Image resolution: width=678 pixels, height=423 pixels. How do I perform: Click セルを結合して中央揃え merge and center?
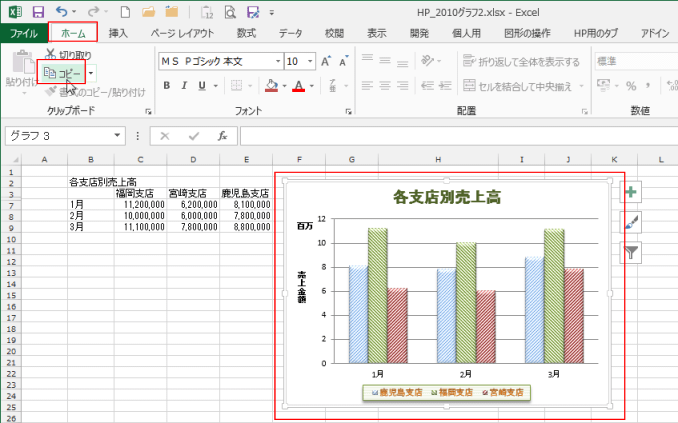[518, 86]
